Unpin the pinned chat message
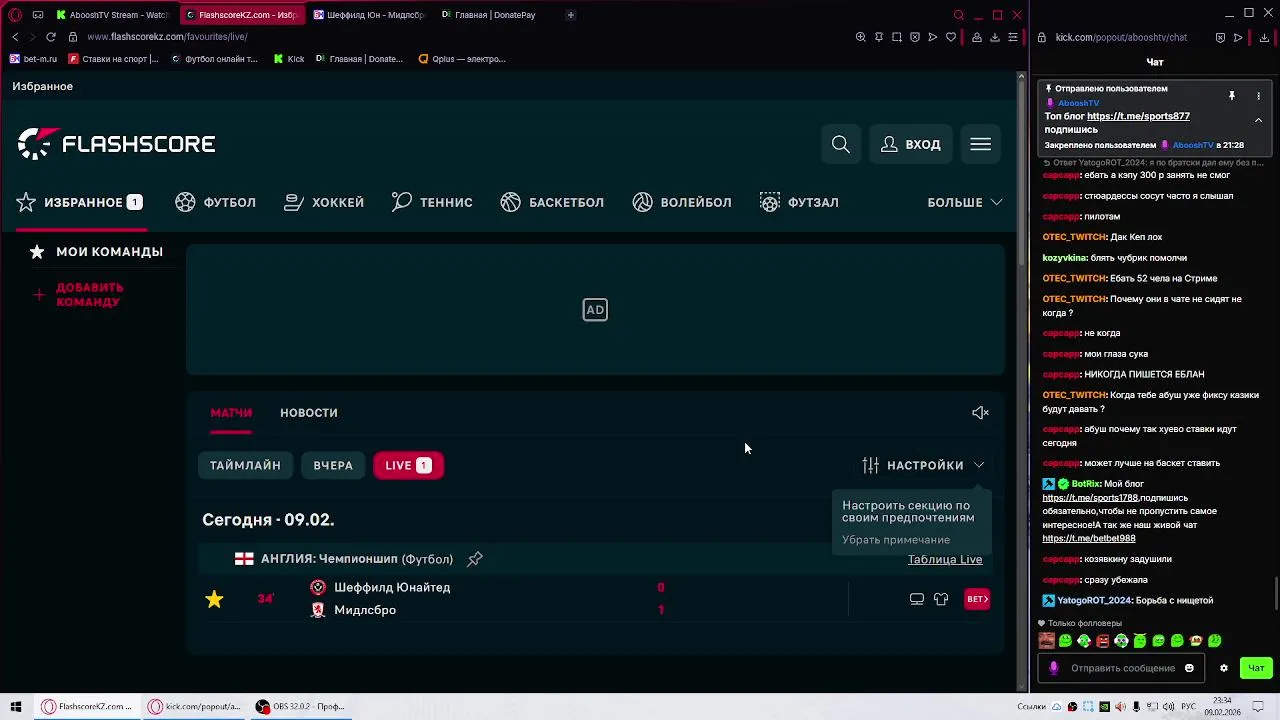 click(x=1232, y=96)
